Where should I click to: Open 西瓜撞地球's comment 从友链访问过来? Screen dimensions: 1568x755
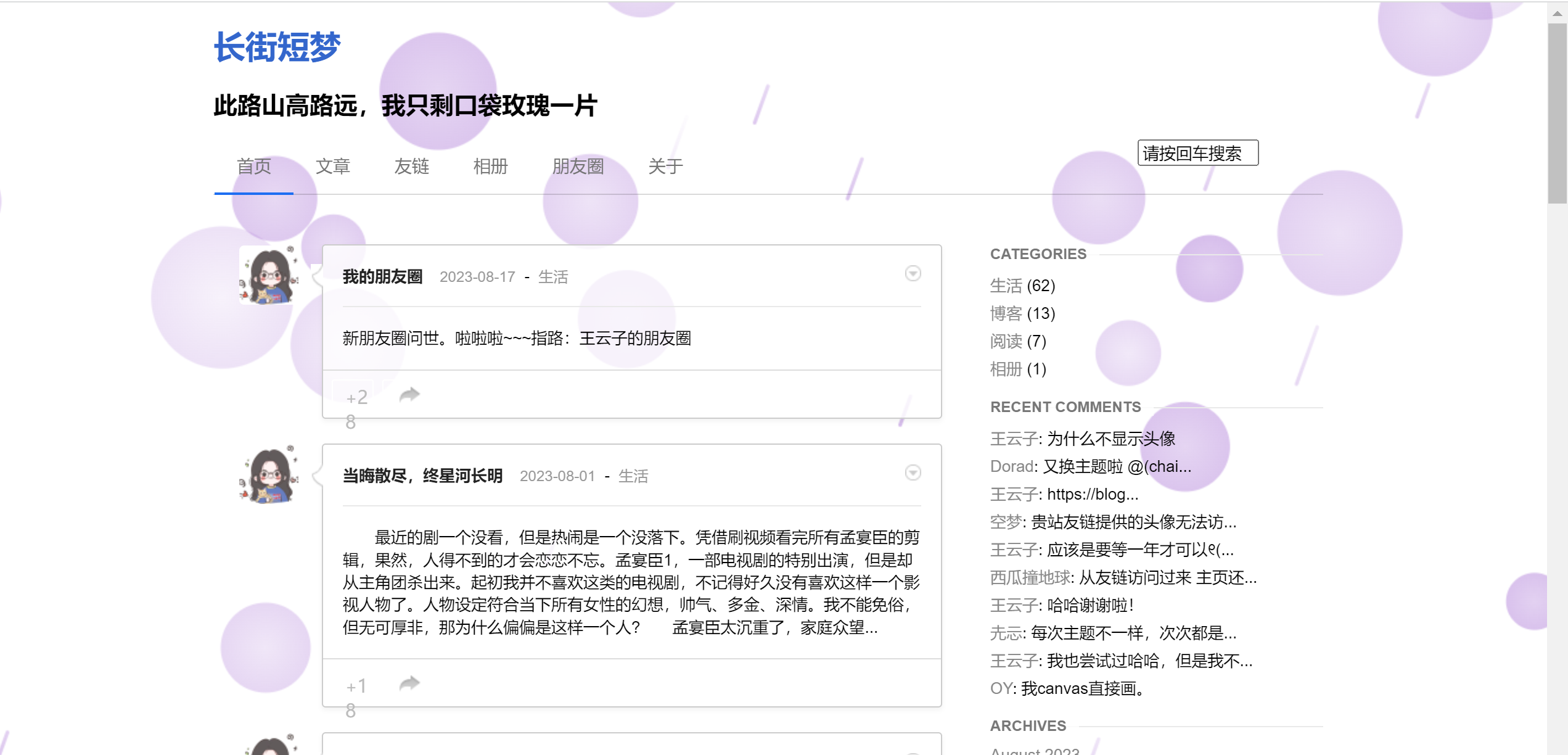click(1168, 577)
